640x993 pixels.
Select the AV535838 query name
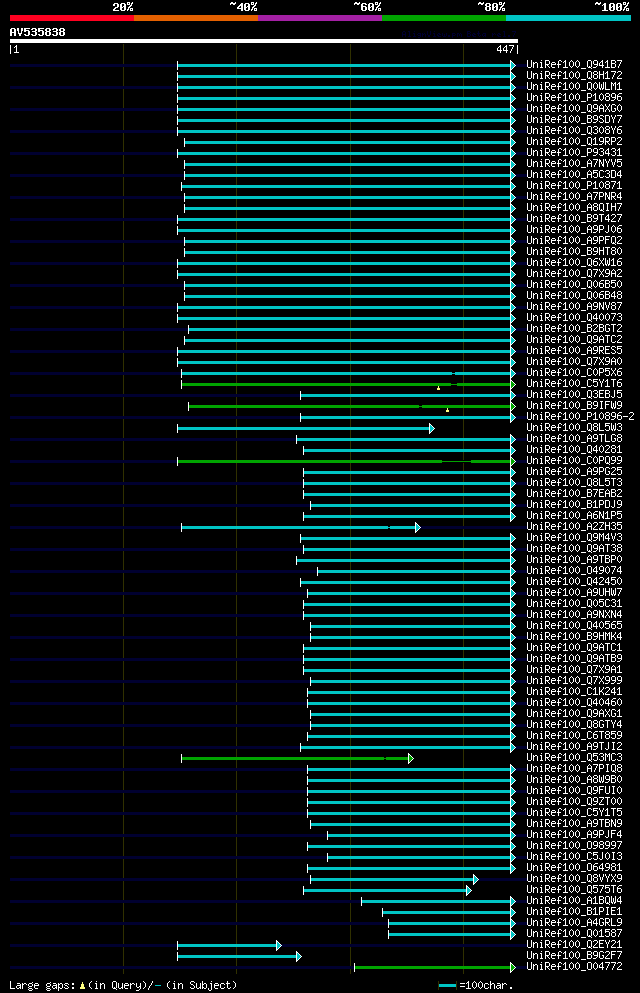tap(37, 32)
